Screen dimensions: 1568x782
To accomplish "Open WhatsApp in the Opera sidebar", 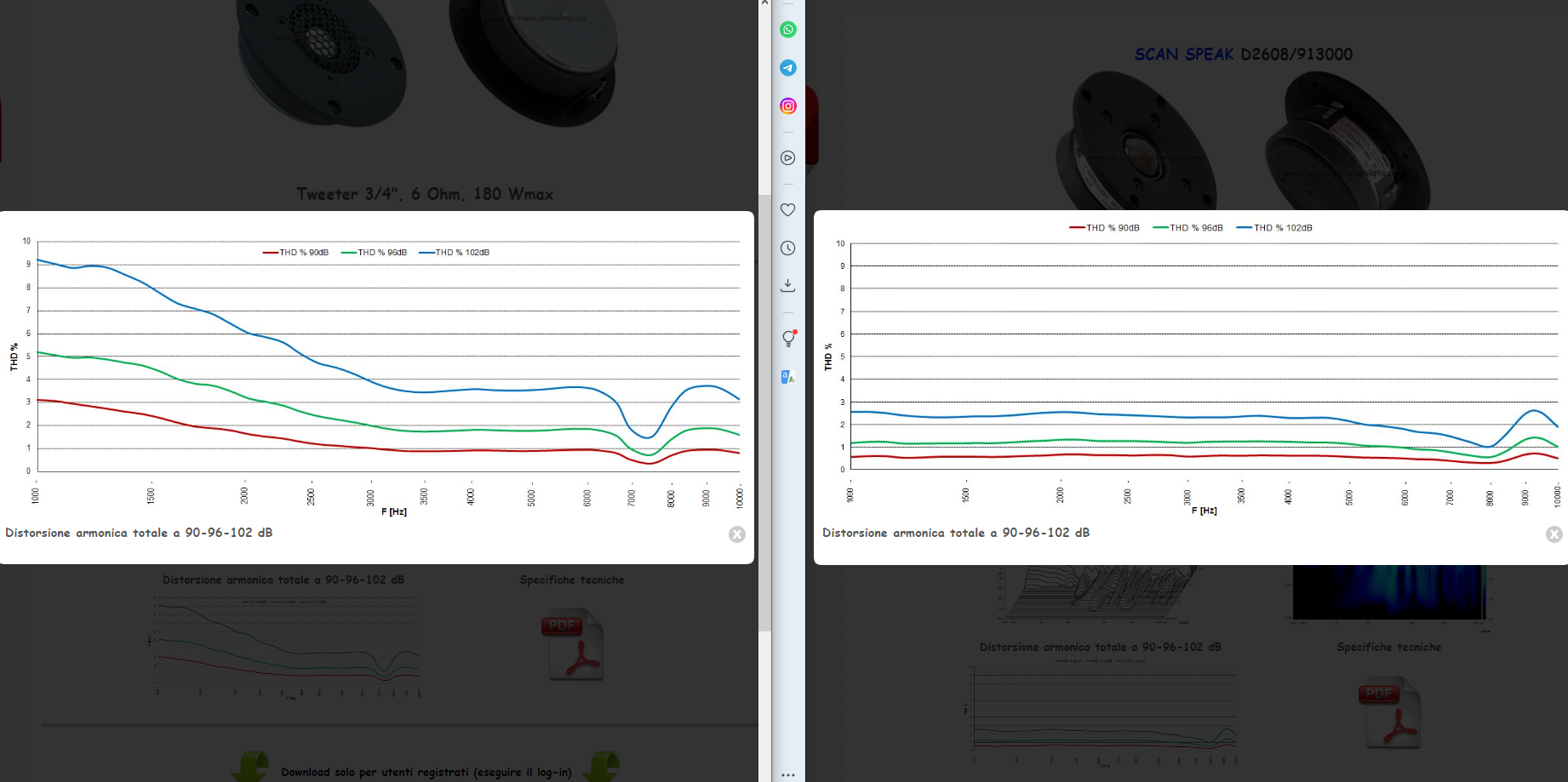I will pyautogui.click(x=788, y=30).
